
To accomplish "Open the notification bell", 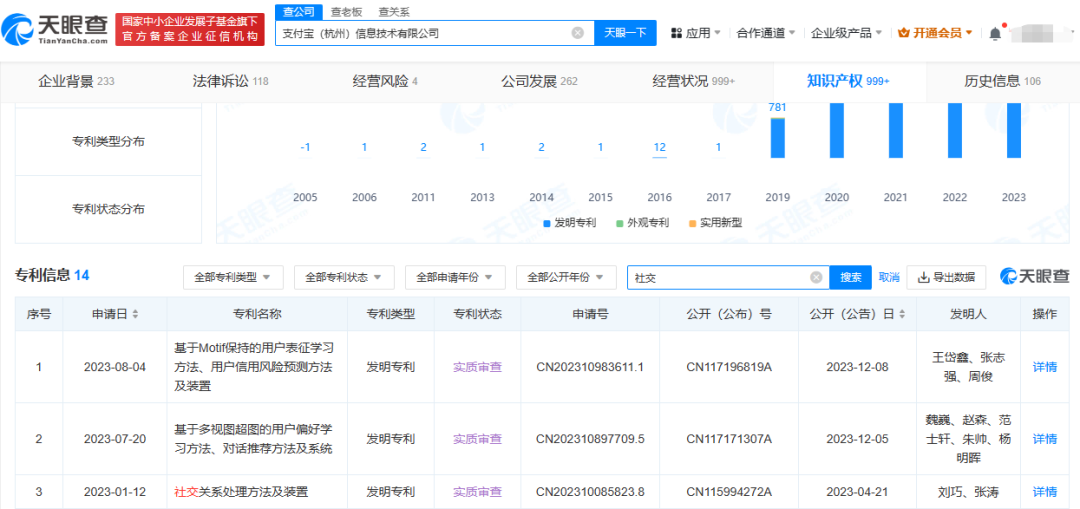I will [x=995, y=33].
